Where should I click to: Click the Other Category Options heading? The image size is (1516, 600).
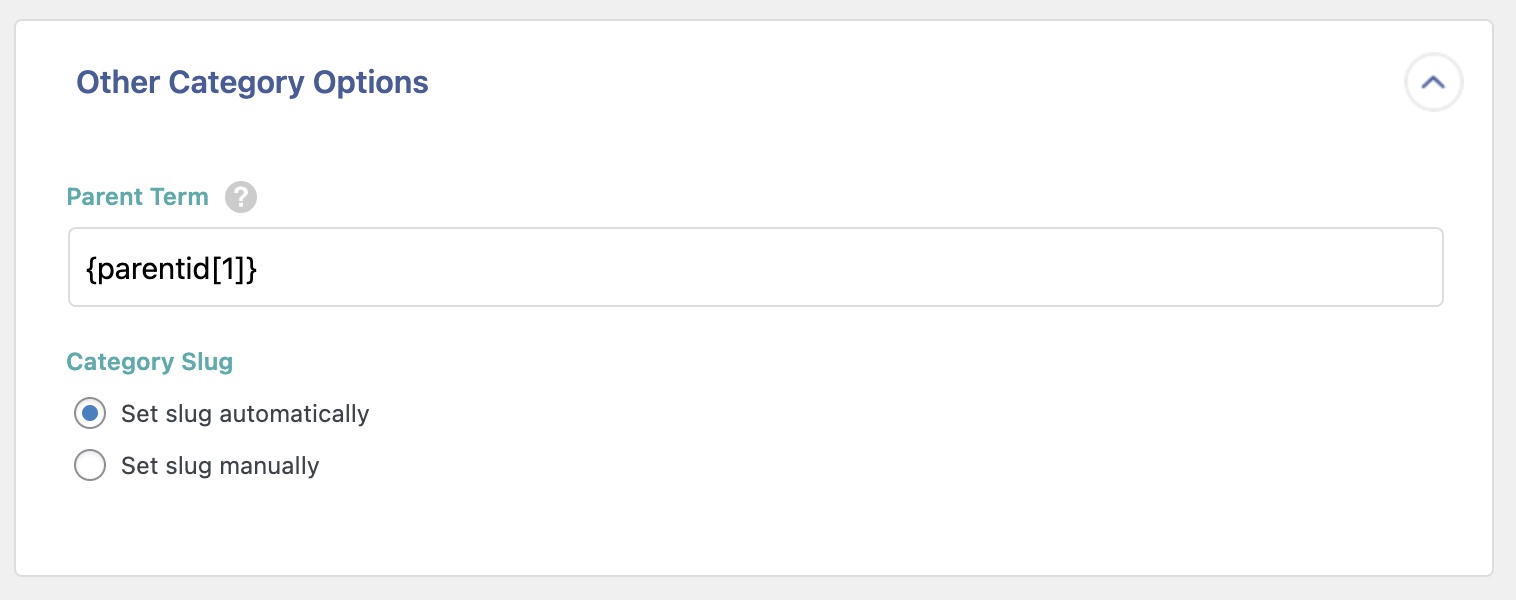252,82
